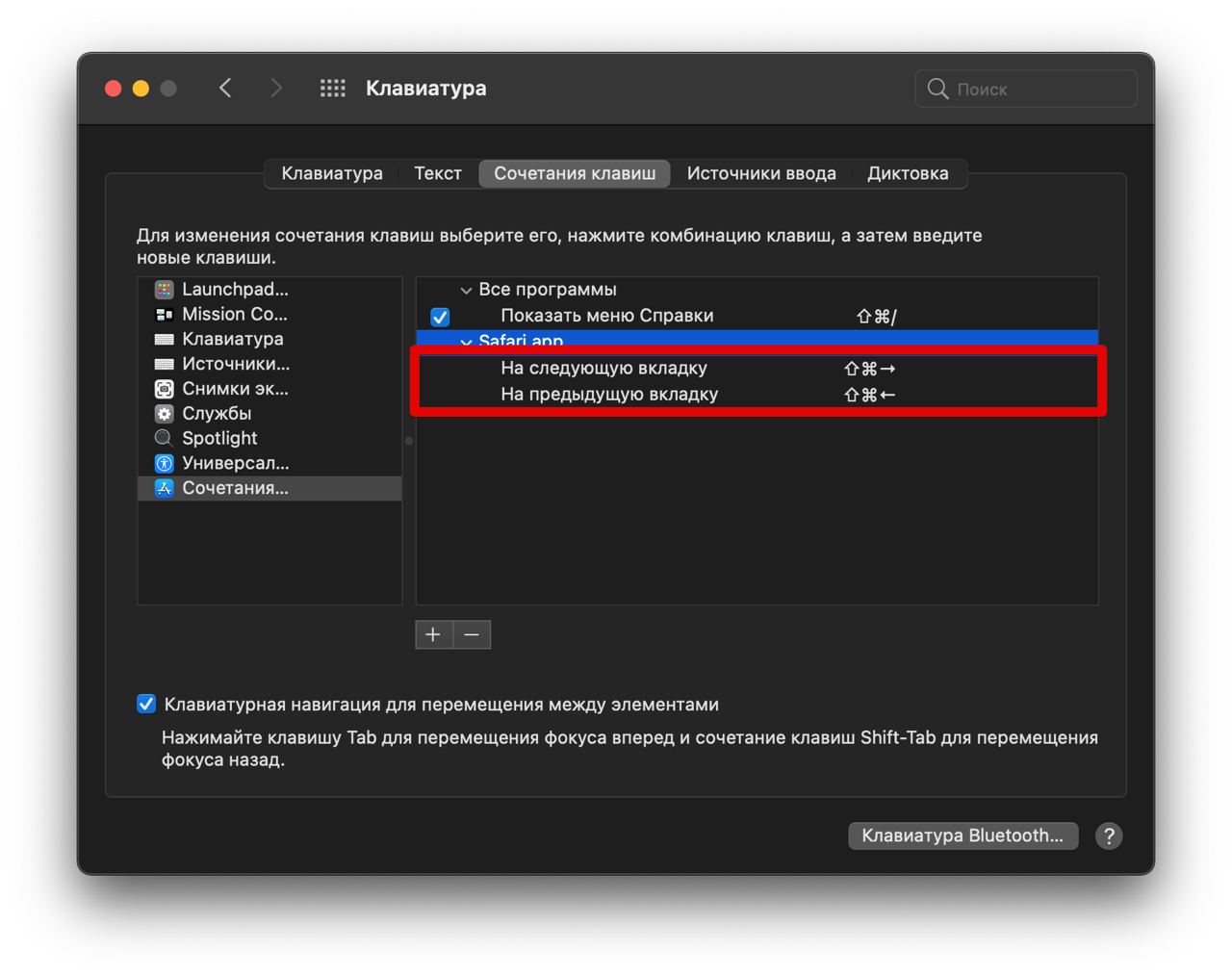Select the Универсал… category row
The height and width of the screenshot is (977, 1232).
[x=269, y=463]
